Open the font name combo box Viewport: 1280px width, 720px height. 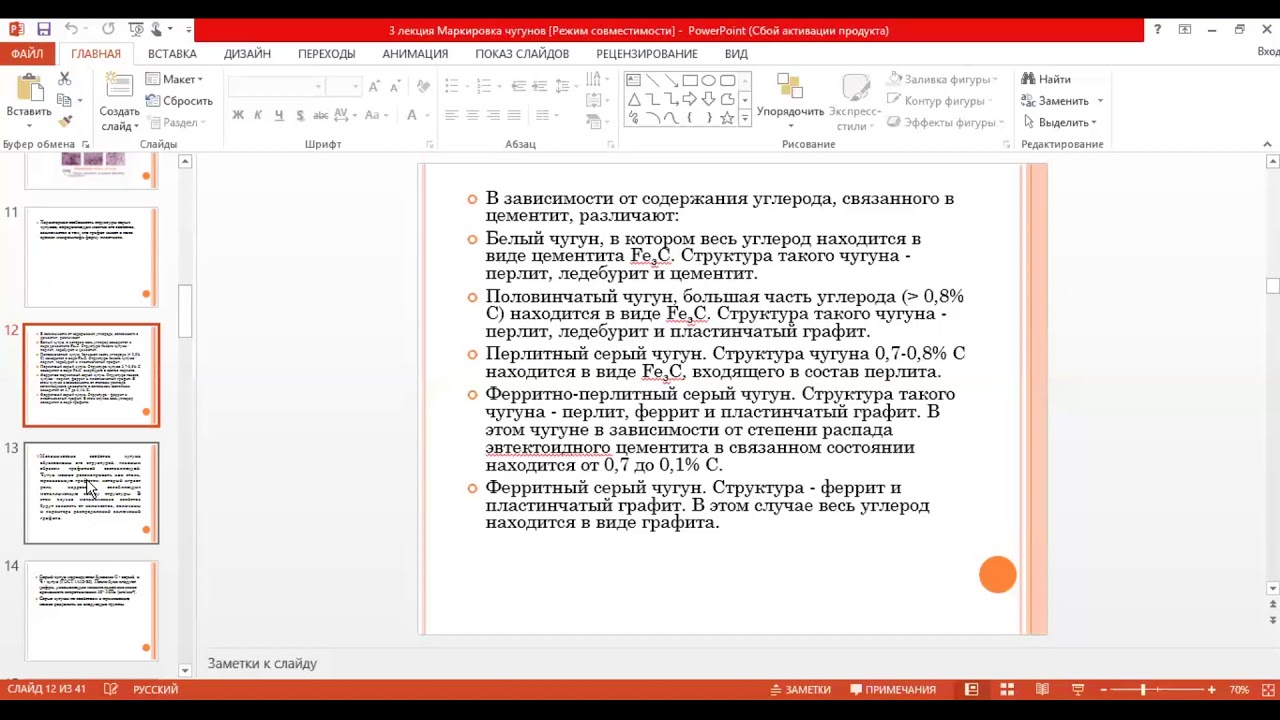pos(276,86)
